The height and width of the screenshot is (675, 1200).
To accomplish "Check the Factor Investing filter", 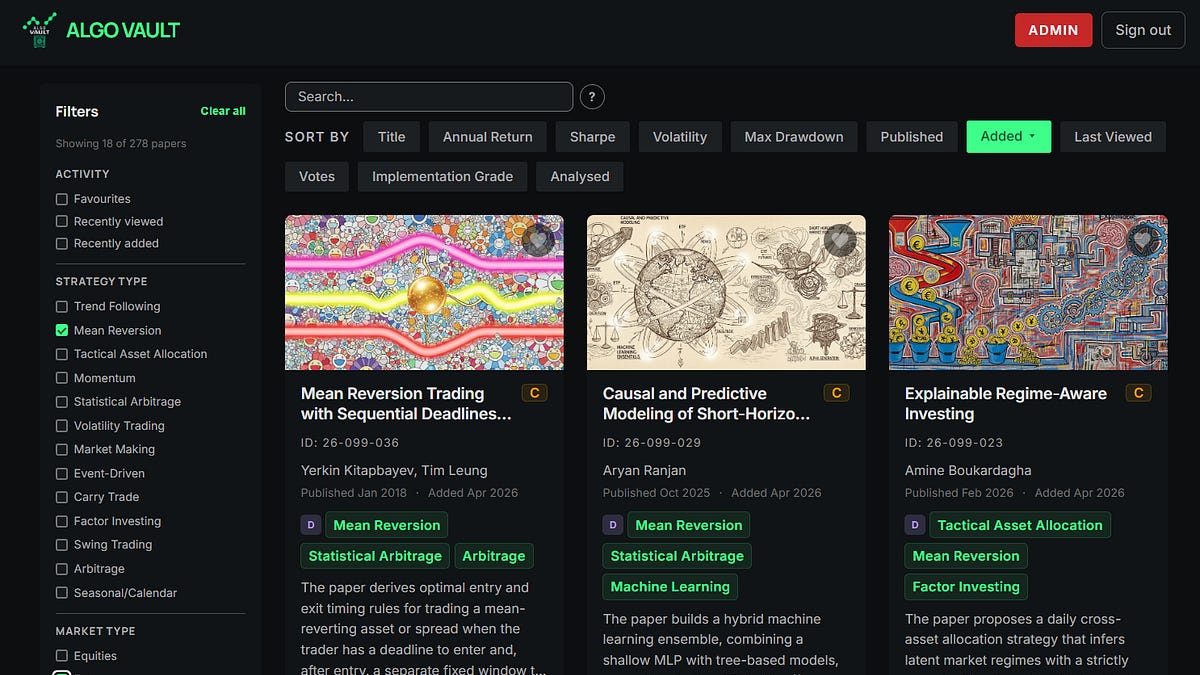I will pyautogui.click(x=62, y=521).
